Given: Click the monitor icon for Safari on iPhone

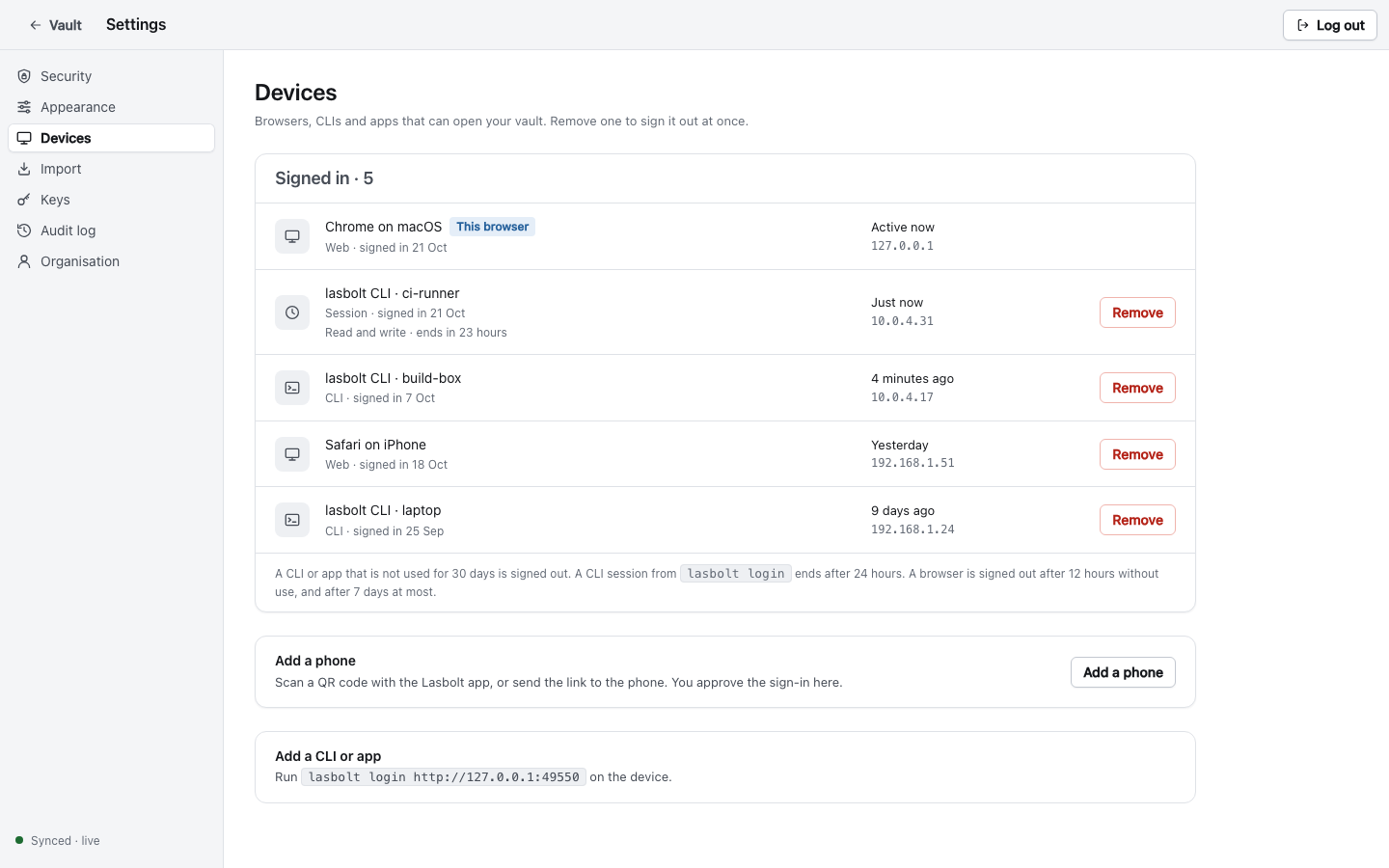Looking at the screenshot, I should pos(292,454).
